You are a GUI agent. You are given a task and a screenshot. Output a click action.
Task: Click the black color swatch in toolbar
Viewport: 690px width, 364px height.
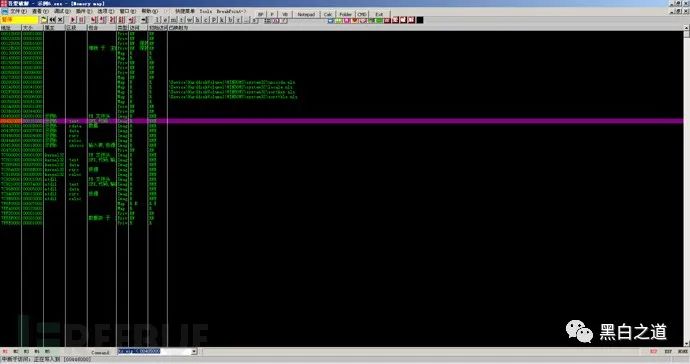tap(420, 20)
